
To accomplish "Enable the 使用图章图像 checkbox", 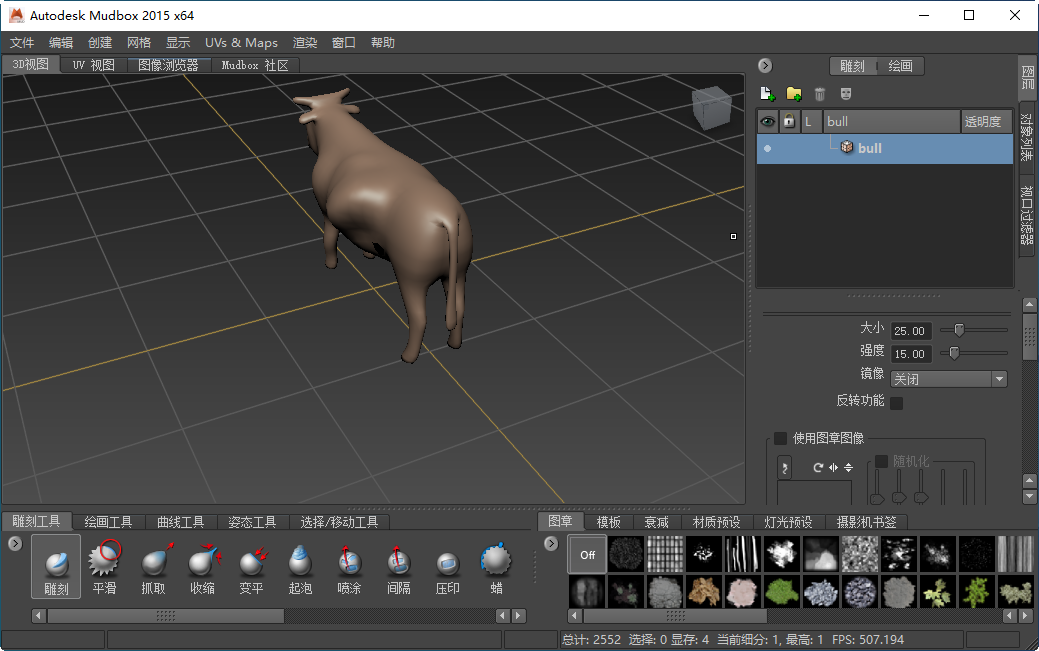I will pyautogui.click(x=781, y=438).
